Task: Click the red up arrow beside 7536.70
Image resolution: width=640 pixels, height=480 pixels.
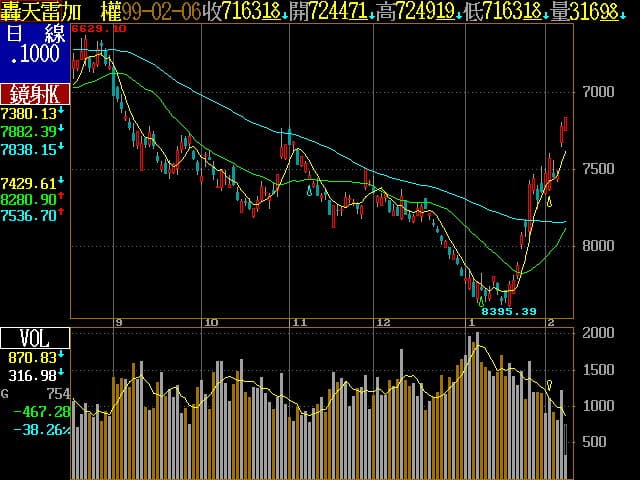Action: 61,216
